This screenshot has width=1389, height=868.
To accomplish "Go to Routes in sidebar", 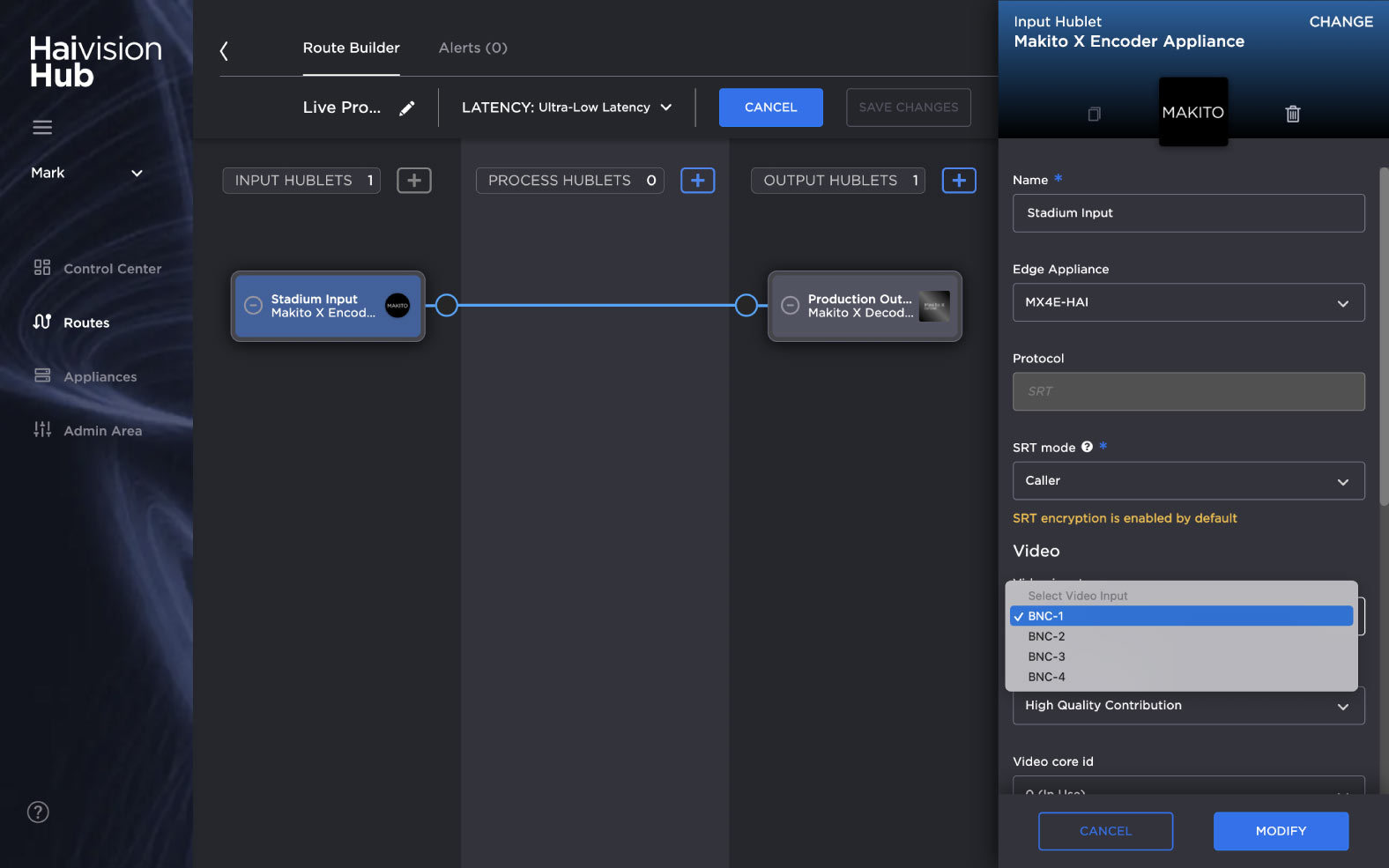I will (x=71, y=323).
